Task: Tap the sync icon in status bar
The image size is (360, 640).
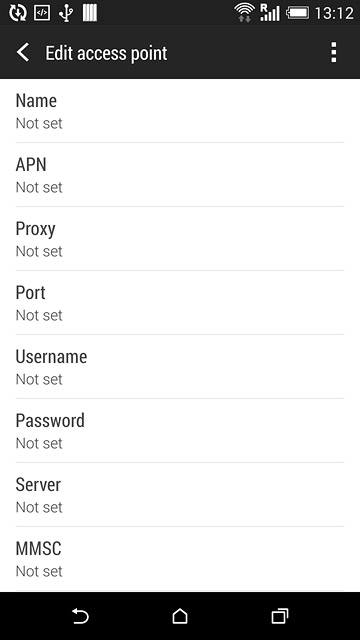Action: (x=18, y=13)
